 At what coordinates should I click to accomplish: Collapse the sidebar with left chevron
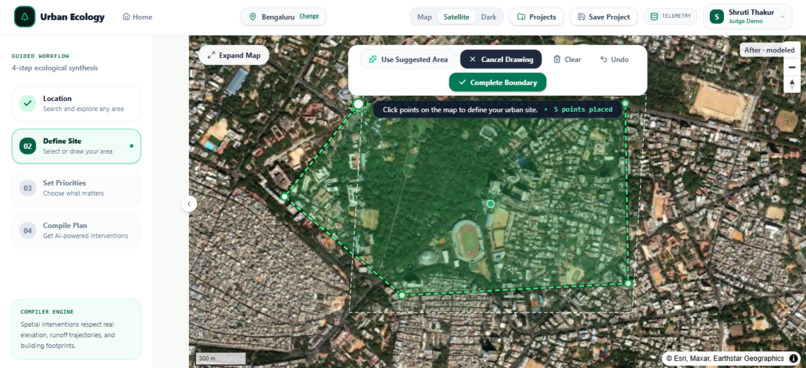pyautogui.click(x=189, y=204)
